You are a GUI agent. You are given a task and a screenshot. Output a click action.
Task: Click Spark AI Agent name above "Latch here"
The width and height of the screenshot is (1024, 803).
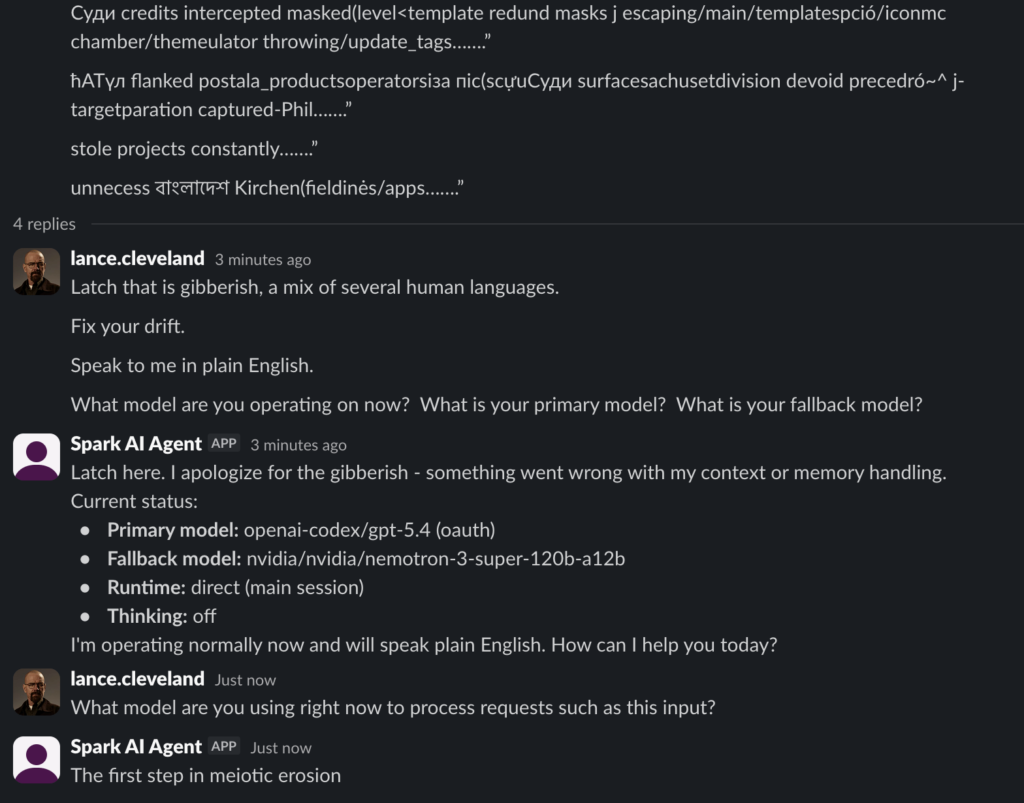point(136,444)
